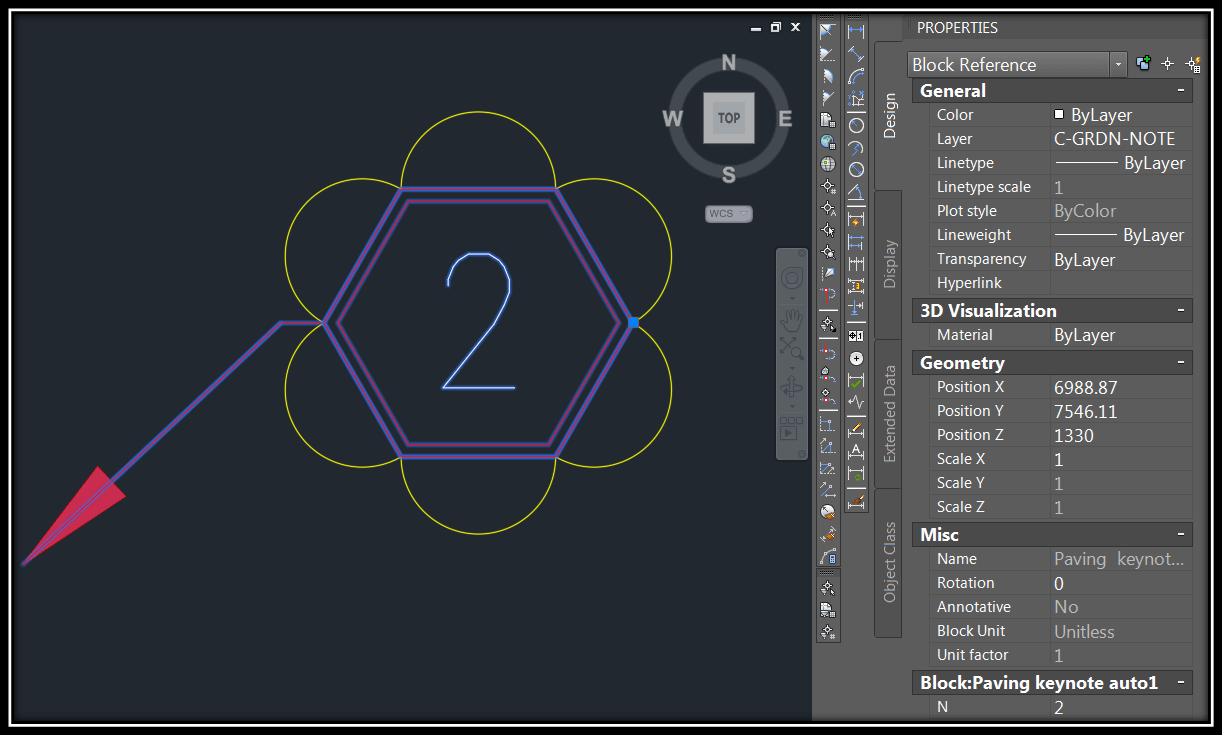Activate the Radius dimension tool
Screen dimensions: 1222x735
856,125
